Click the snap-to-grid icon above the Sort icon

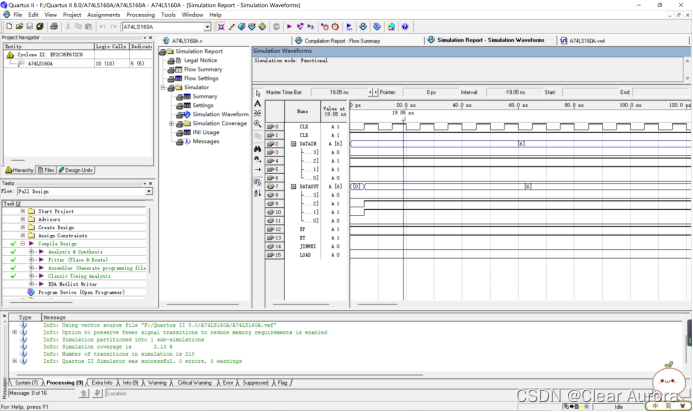click(x=258, y=182)
